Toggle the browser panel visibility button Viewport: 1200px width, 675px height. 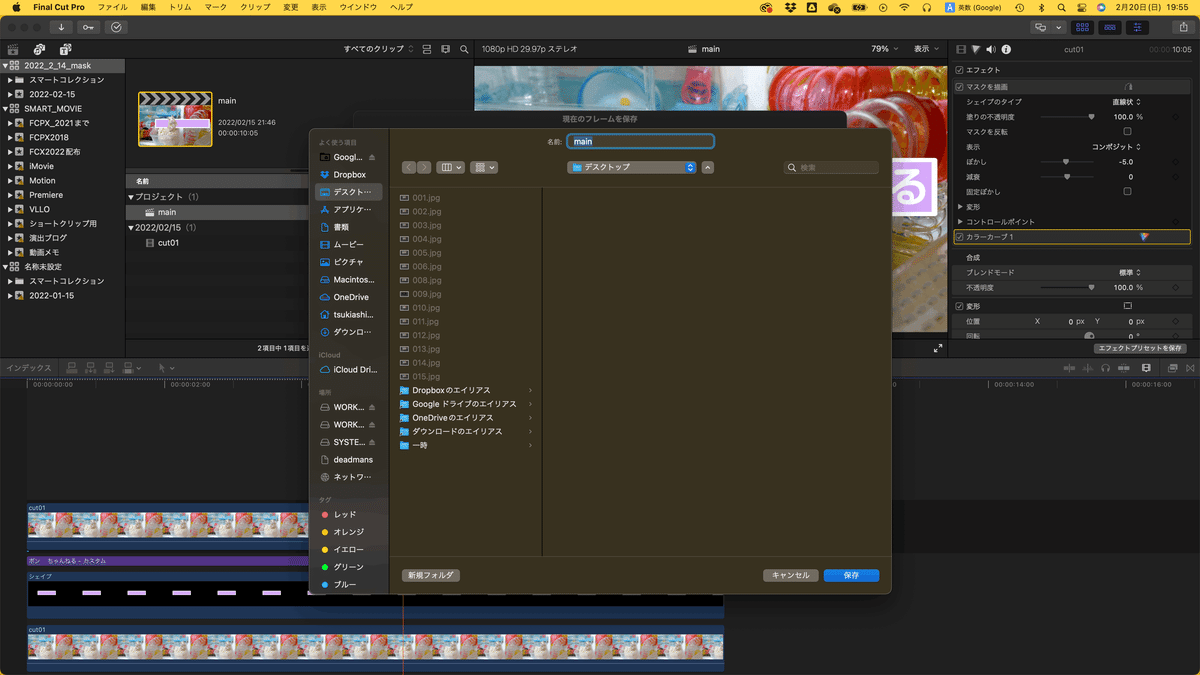pos(1083,27)
